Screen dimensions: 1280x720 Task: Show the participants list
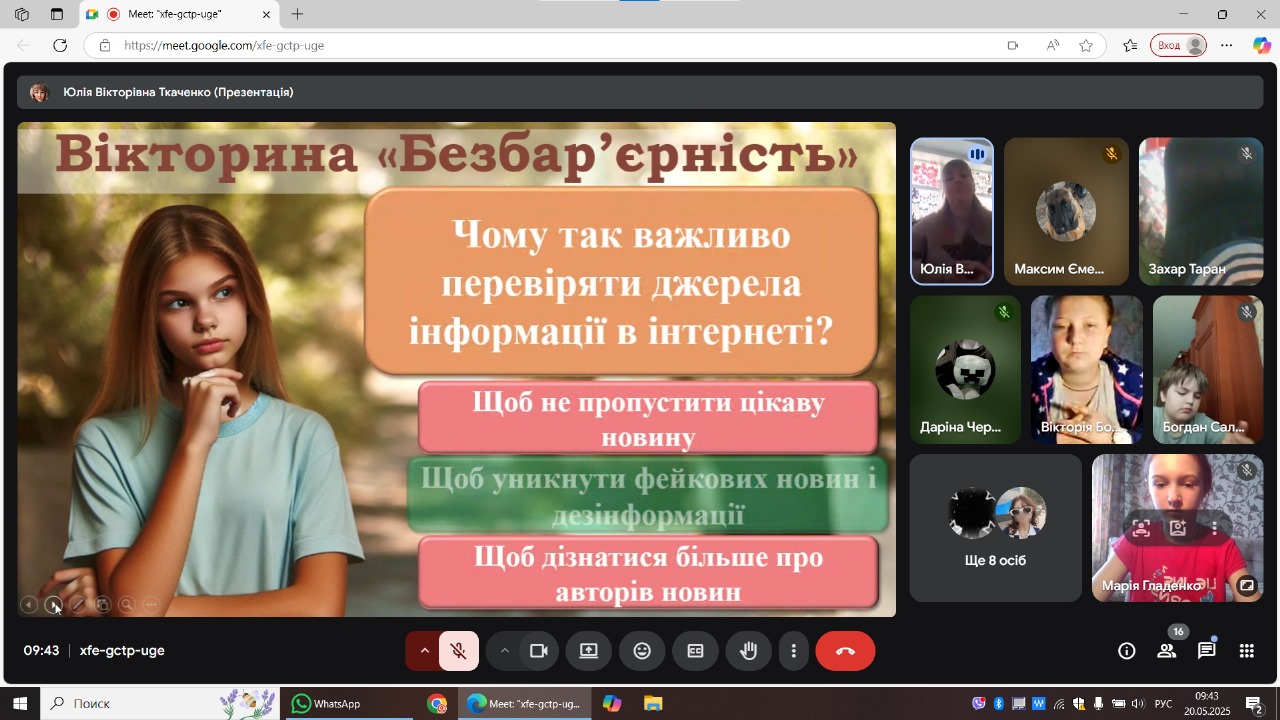coord(1167,651)
